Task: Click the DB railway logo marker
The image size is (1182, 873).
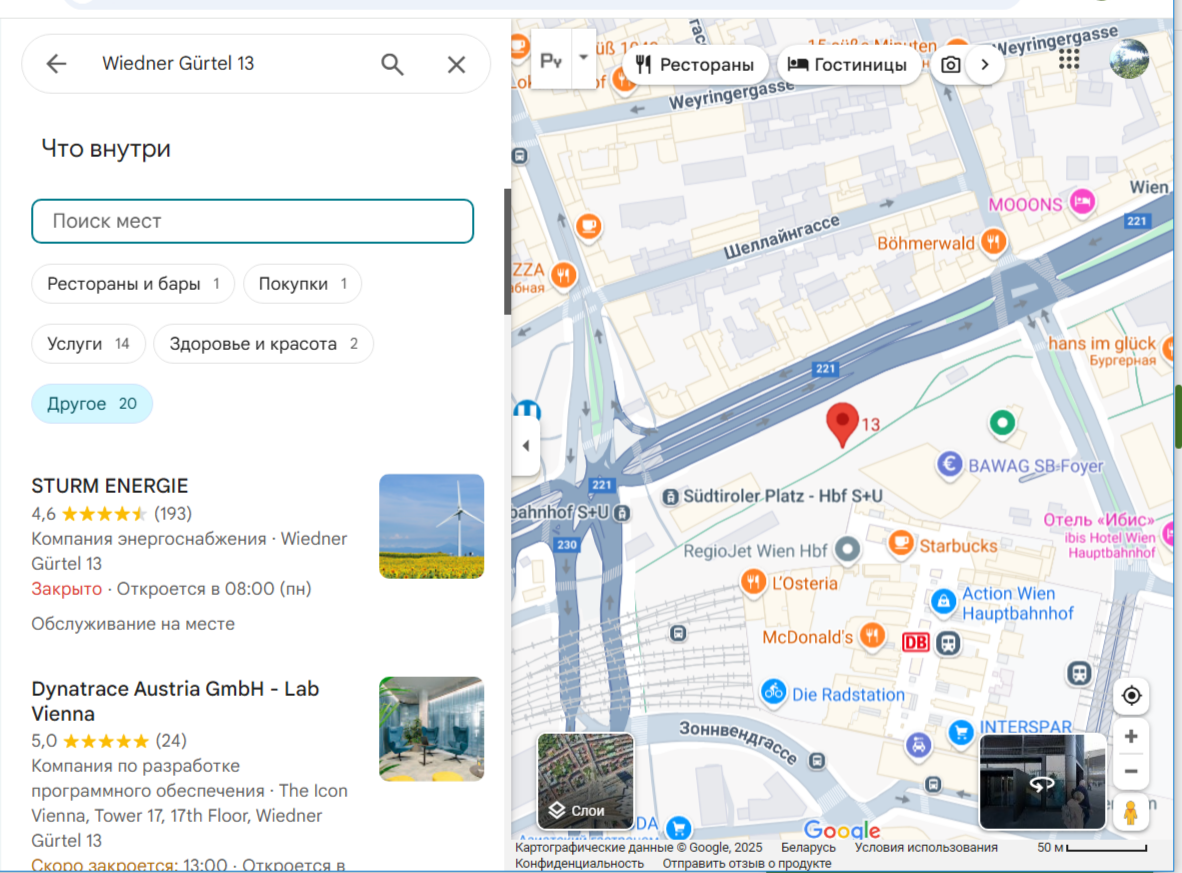Action: (x=915, y=642)
